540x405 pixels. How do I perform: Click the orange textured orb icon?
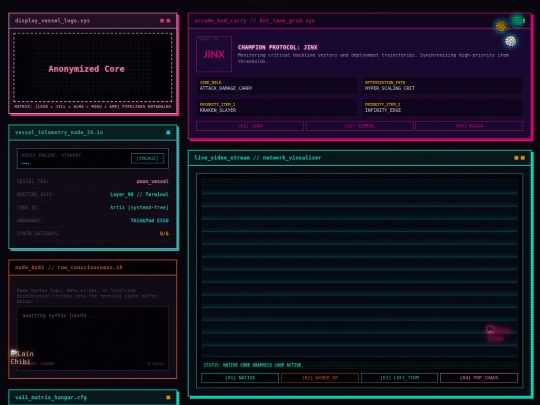[501, 26]
